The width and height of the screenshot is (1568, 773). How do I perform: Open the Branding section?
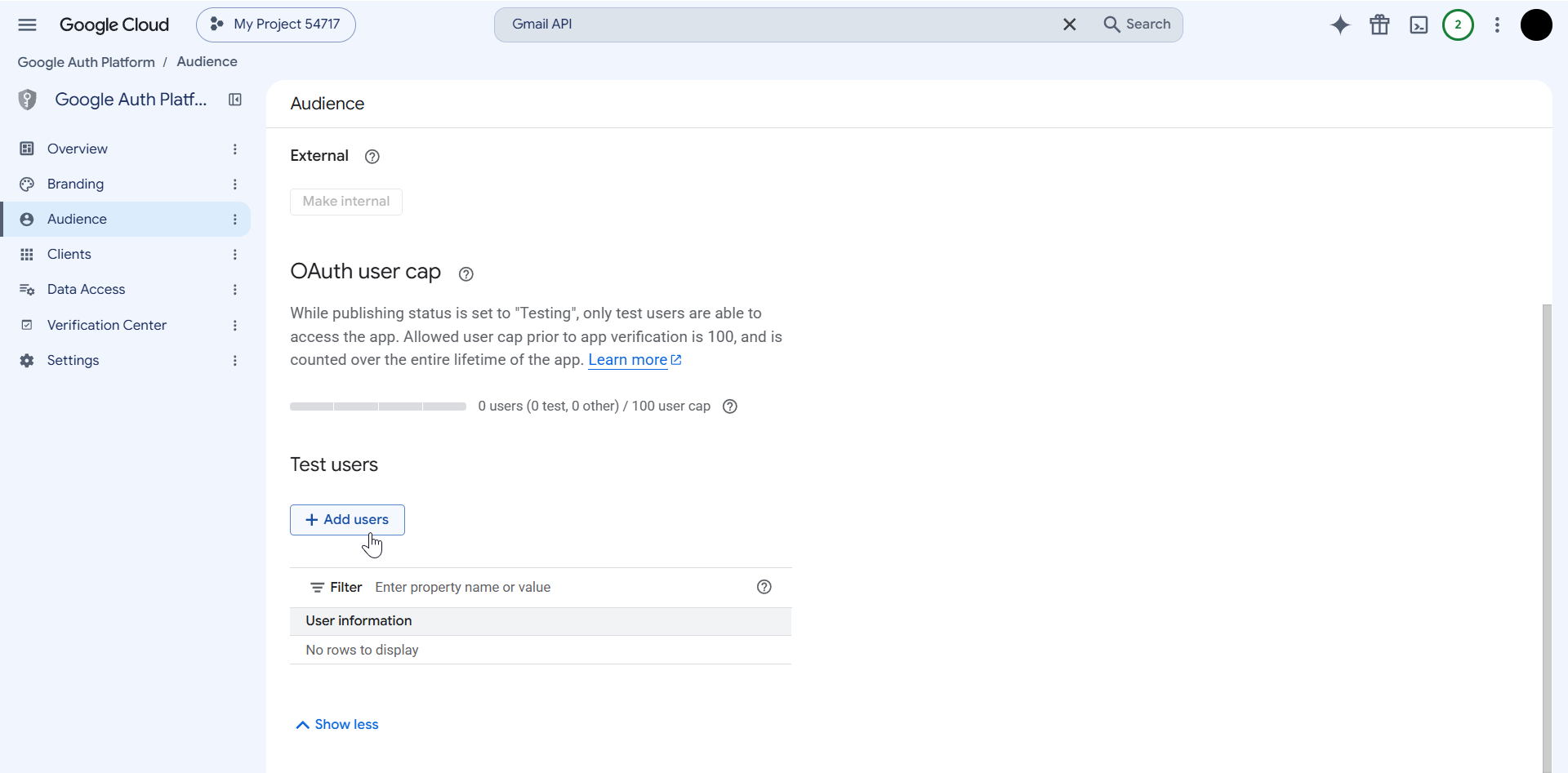[x=75, y=184]
